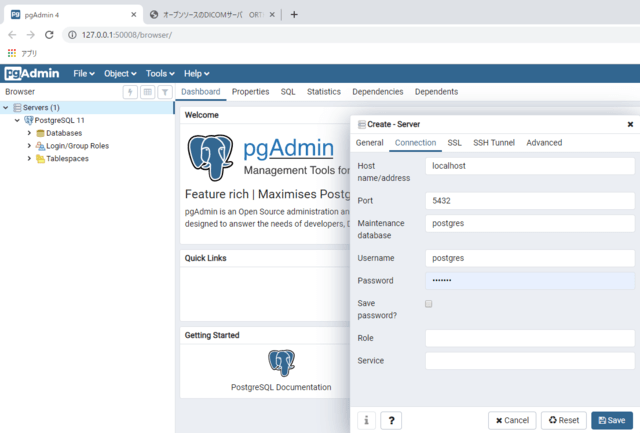Open a new browser tab
Screen dimensions: 640x433
click(294, 14)
